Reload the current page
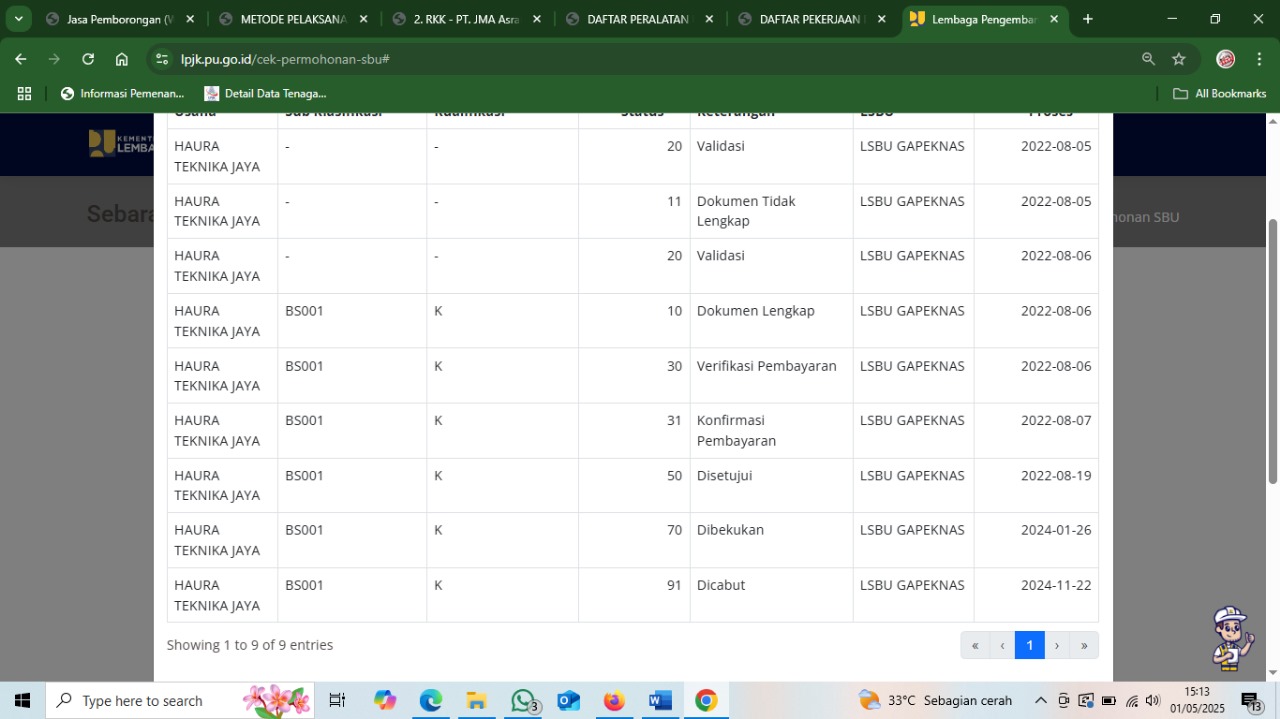This screenshot has width=1280, height=719. coord(88,59)
